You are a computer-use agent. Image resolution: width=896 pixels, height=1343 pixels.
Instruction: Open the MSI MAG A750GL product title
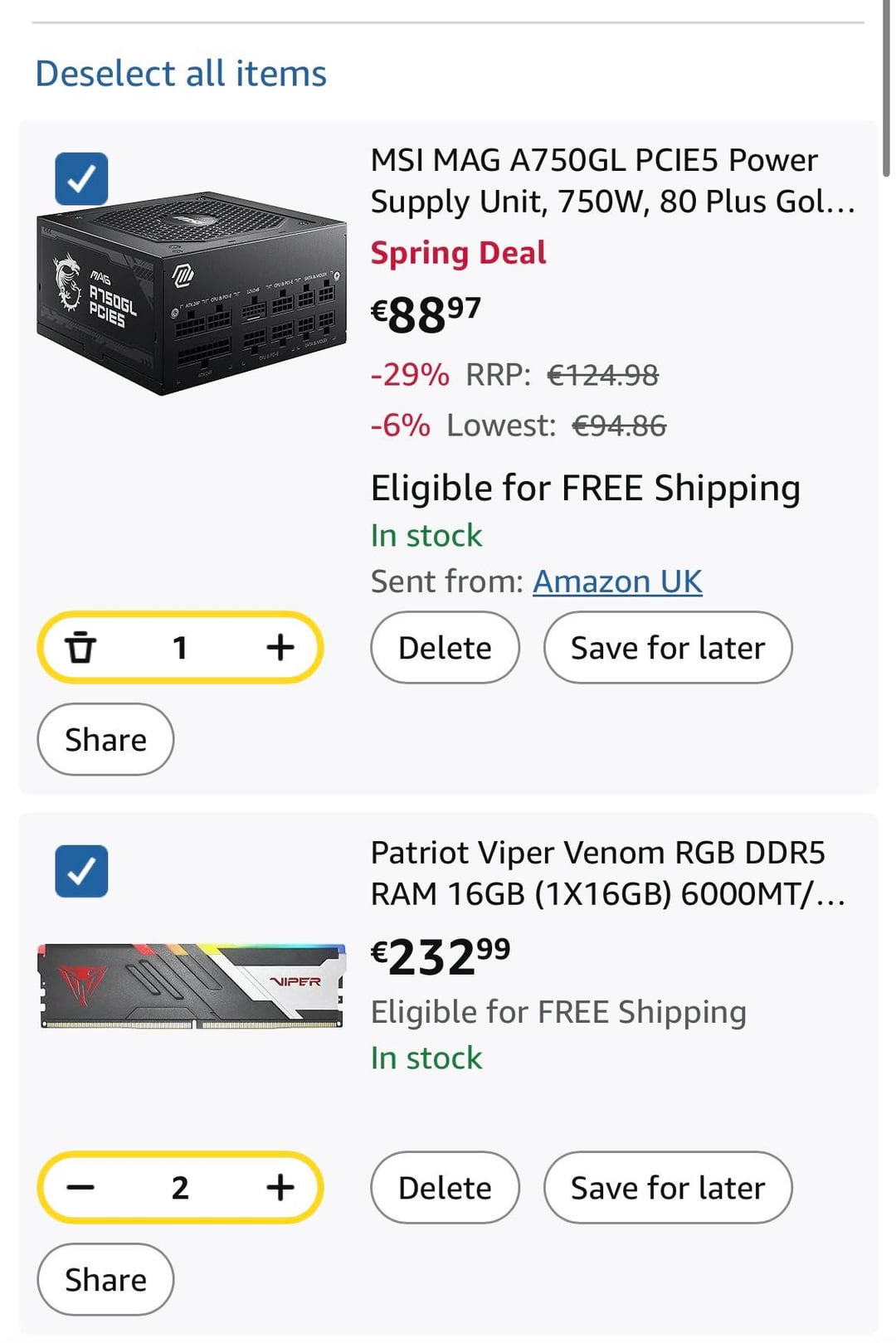(x=612, y=180)
